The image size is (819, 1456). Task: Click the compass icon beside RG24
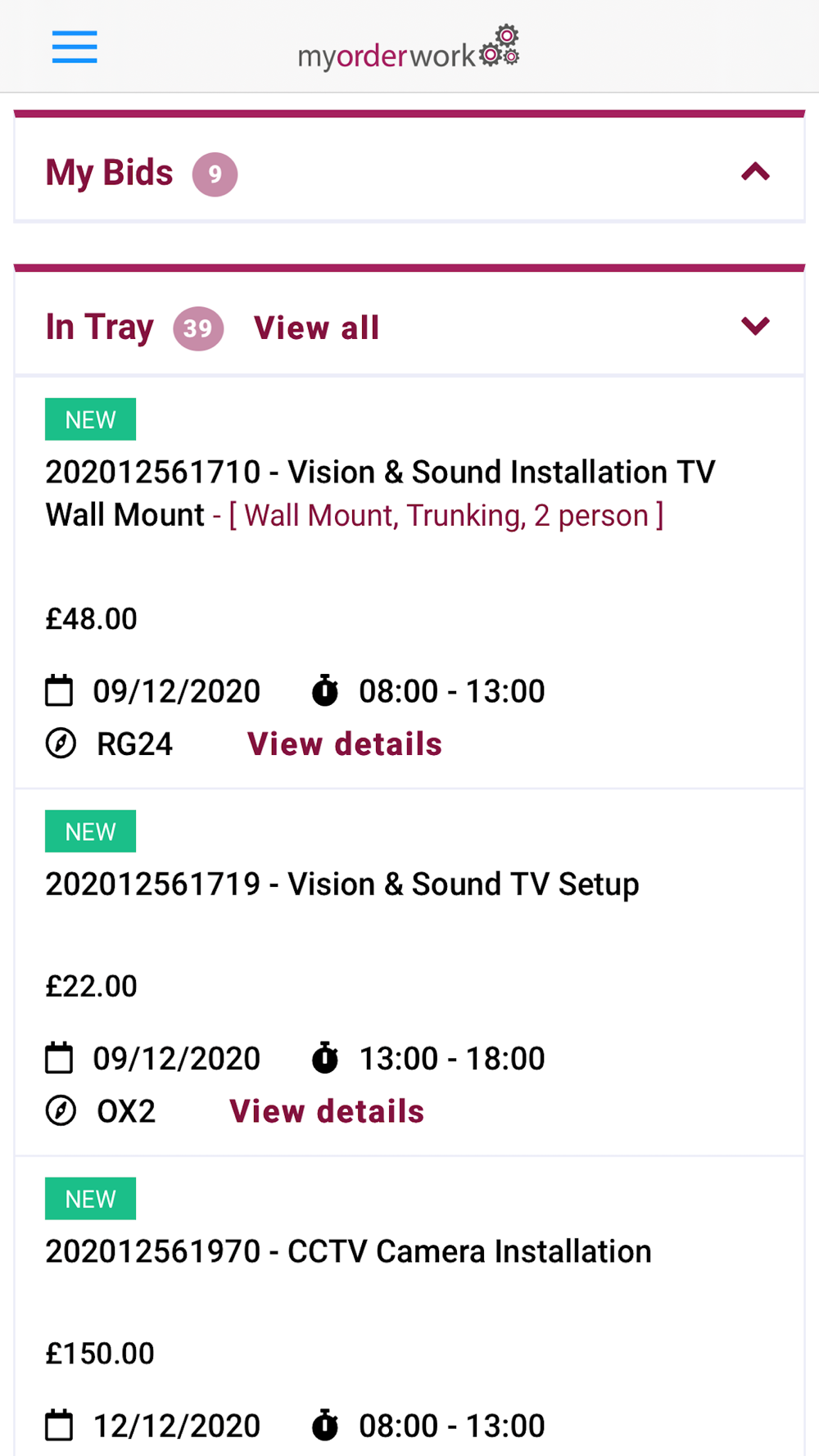(x=61, y=744)
